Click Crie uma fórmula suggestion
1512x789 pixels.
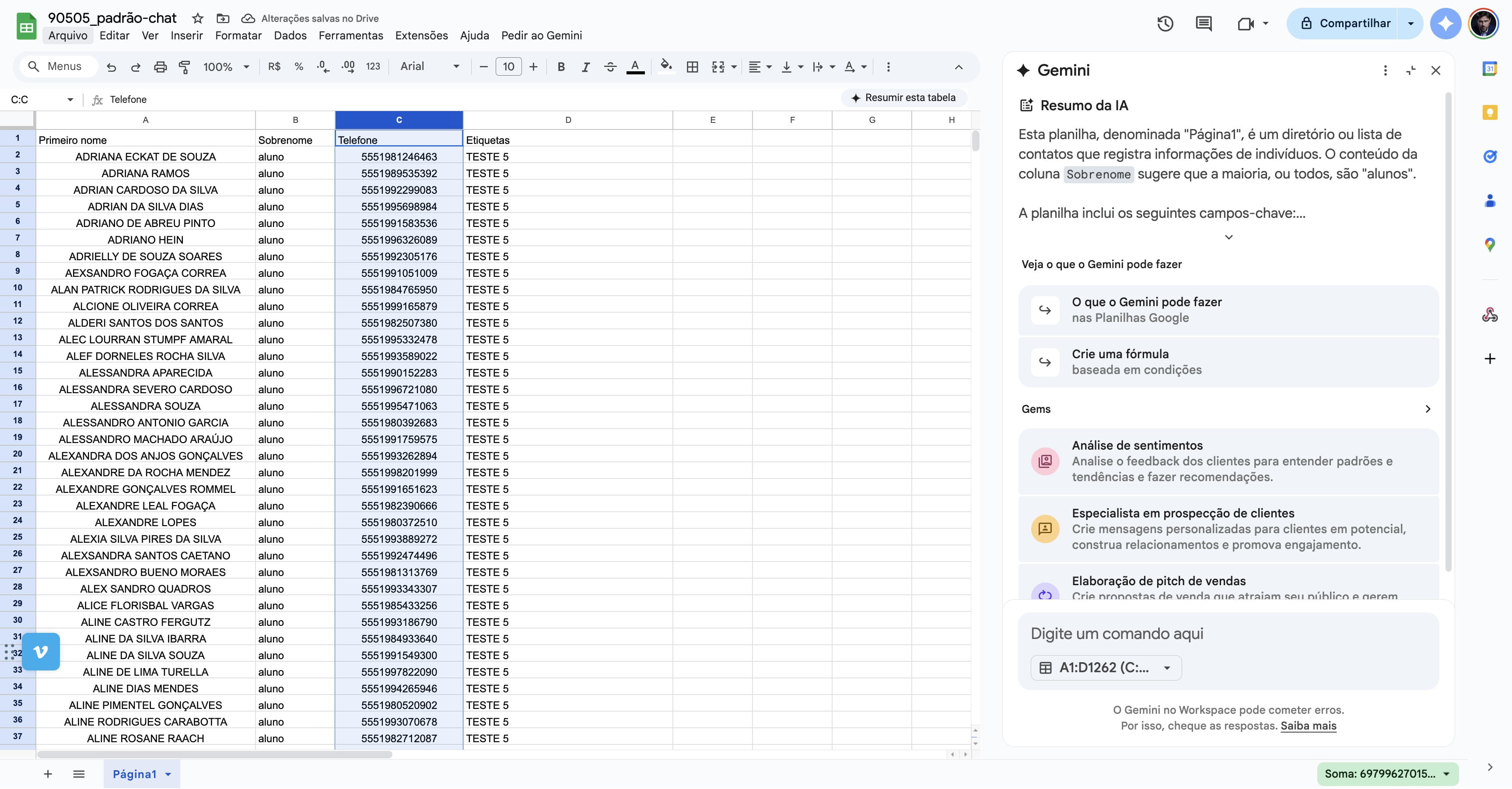pyautogui.click(x=1228, y=362)
